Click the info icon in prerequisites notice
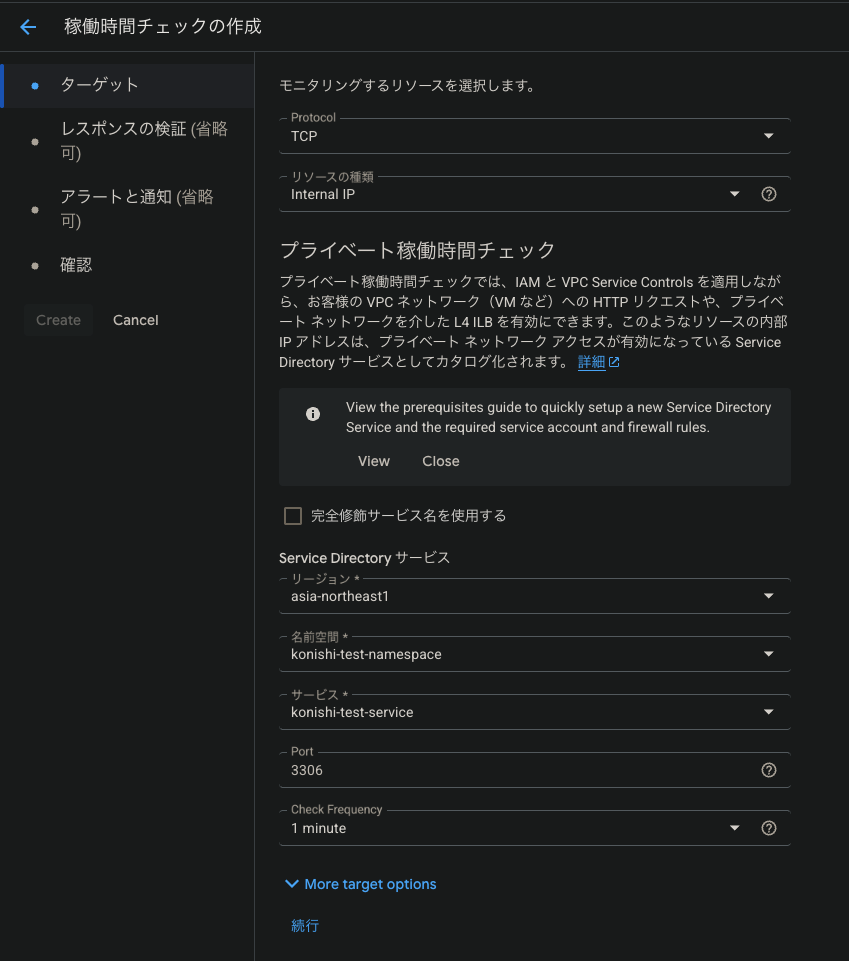849x961 pixels. click(313, 414)
